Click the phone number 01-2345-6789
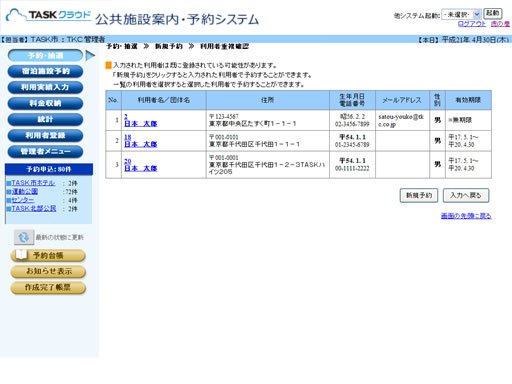Viewport: 512px width, 384px height. [352, 145]
